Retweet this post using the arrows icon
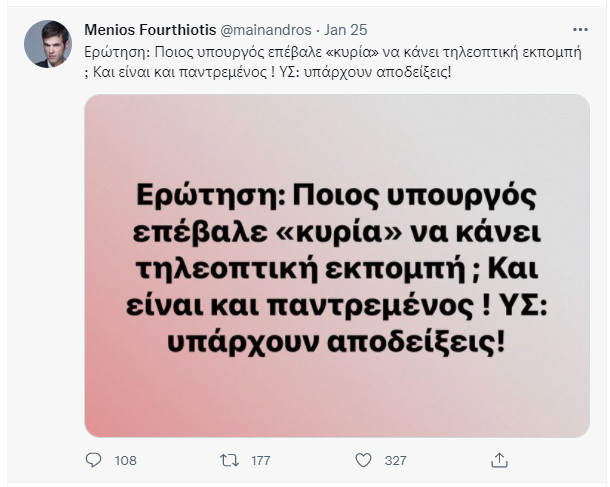Image resolution: width=610 pixels, height=487 pixels. (228, 460)
